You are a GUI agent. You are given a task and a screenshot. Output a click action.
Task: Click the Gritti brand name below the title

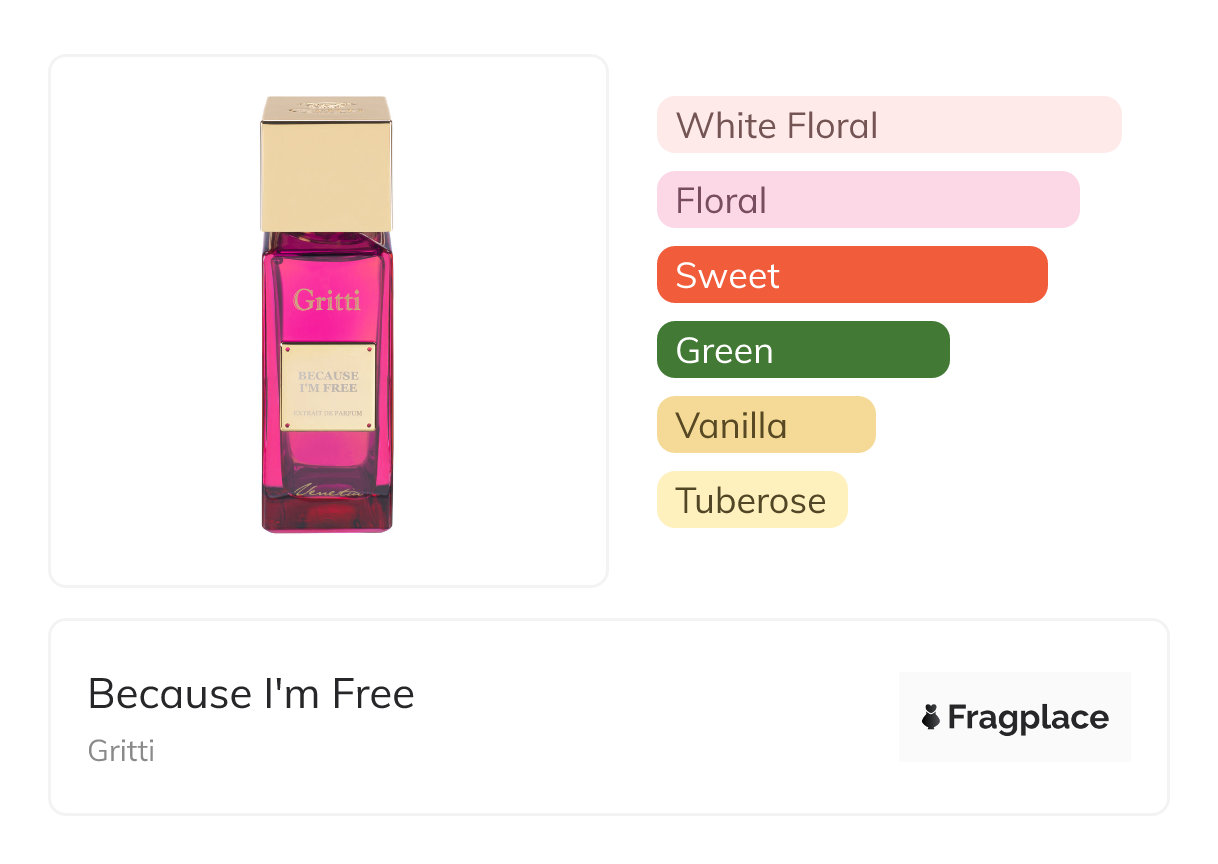121,750
